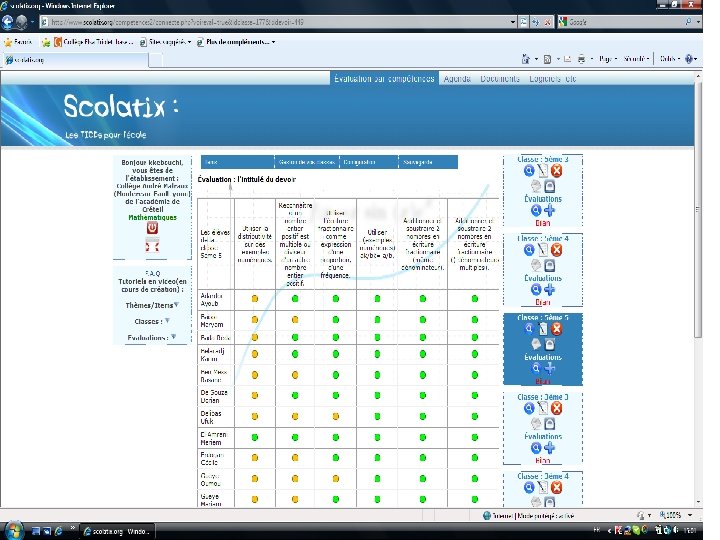
Task: Search evaluations of Classe 5ème 4
Action: [x=536, y=290]
